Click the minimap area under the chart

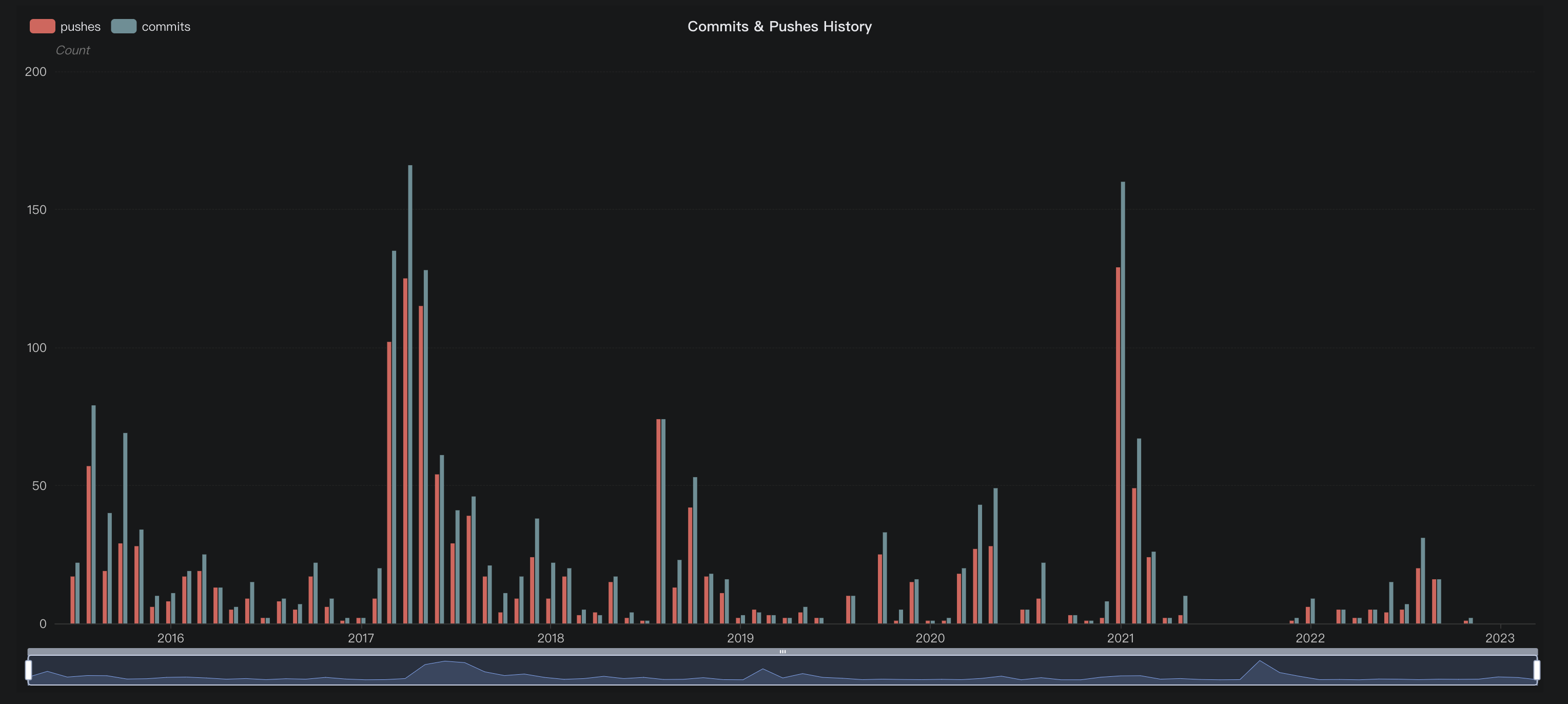(x=784, y=672)
